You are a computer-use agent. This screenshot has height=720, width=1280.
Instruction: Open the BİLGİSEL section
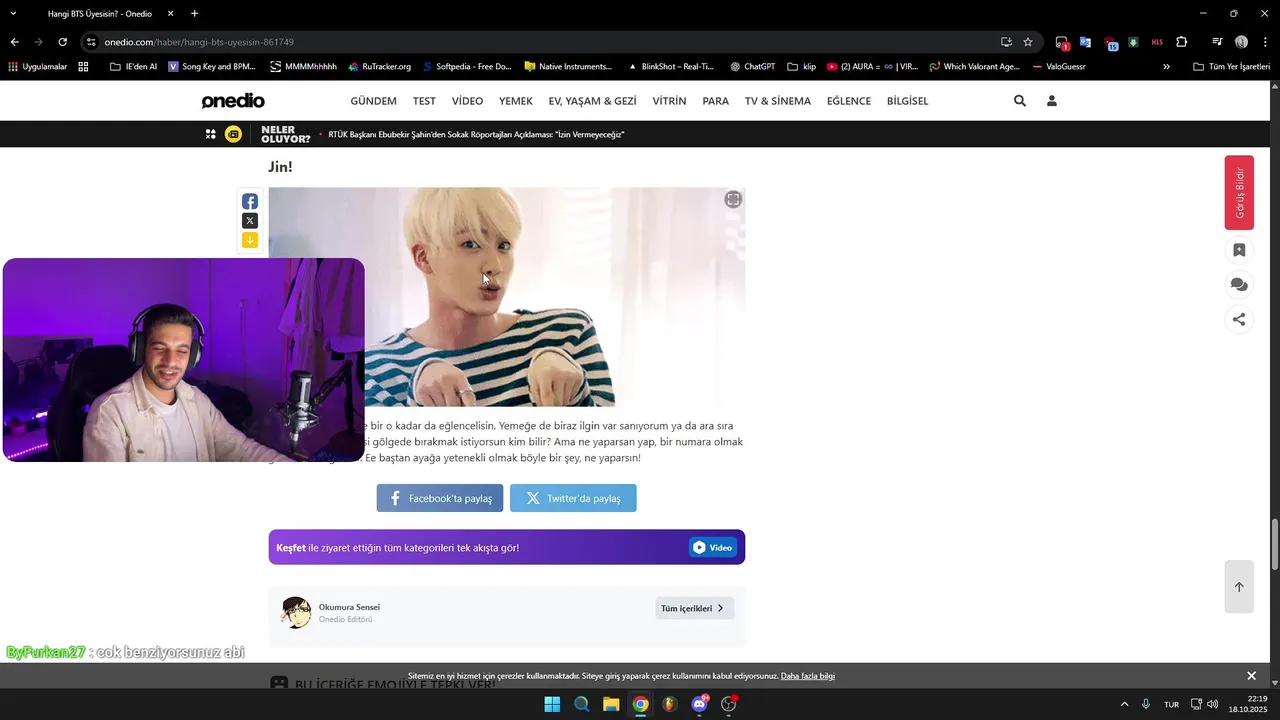(908, 101)
